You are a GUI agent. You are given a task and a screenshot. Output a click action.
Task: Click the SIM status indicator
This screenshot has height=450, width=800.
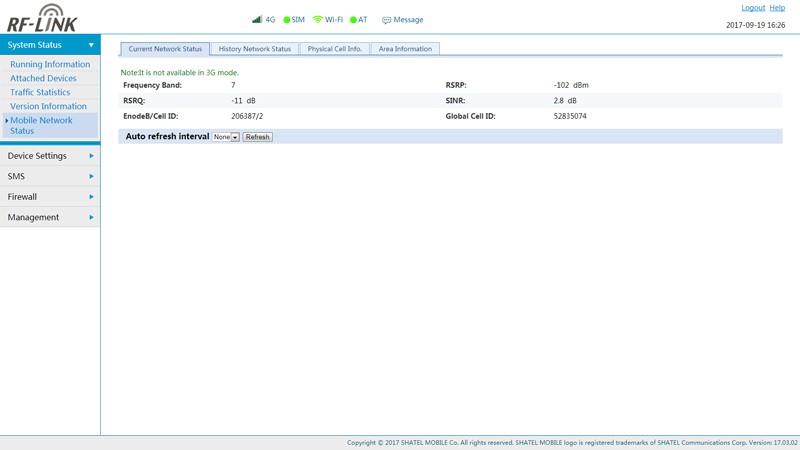point(287,20)
